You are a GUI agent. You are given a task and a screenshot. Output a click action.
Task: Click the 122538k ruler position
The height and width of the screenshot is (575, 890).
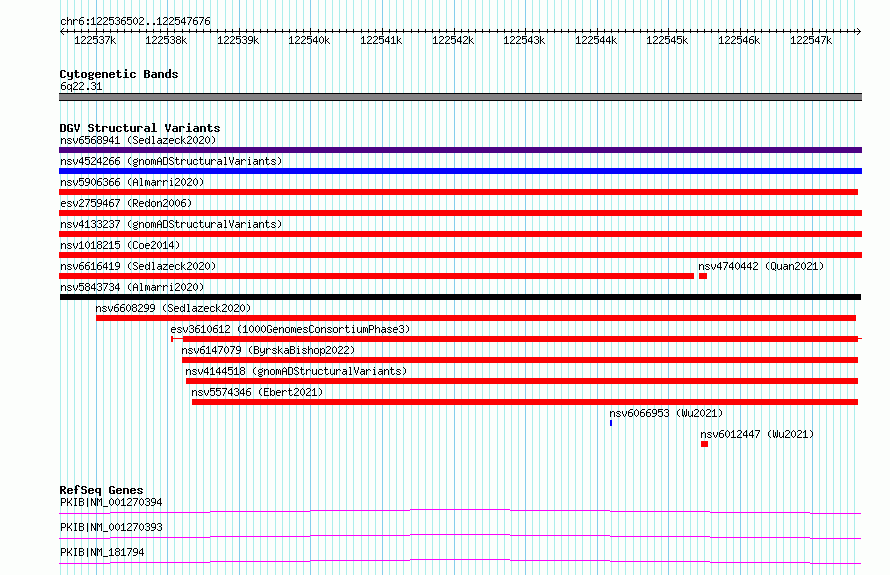[166, 40]
